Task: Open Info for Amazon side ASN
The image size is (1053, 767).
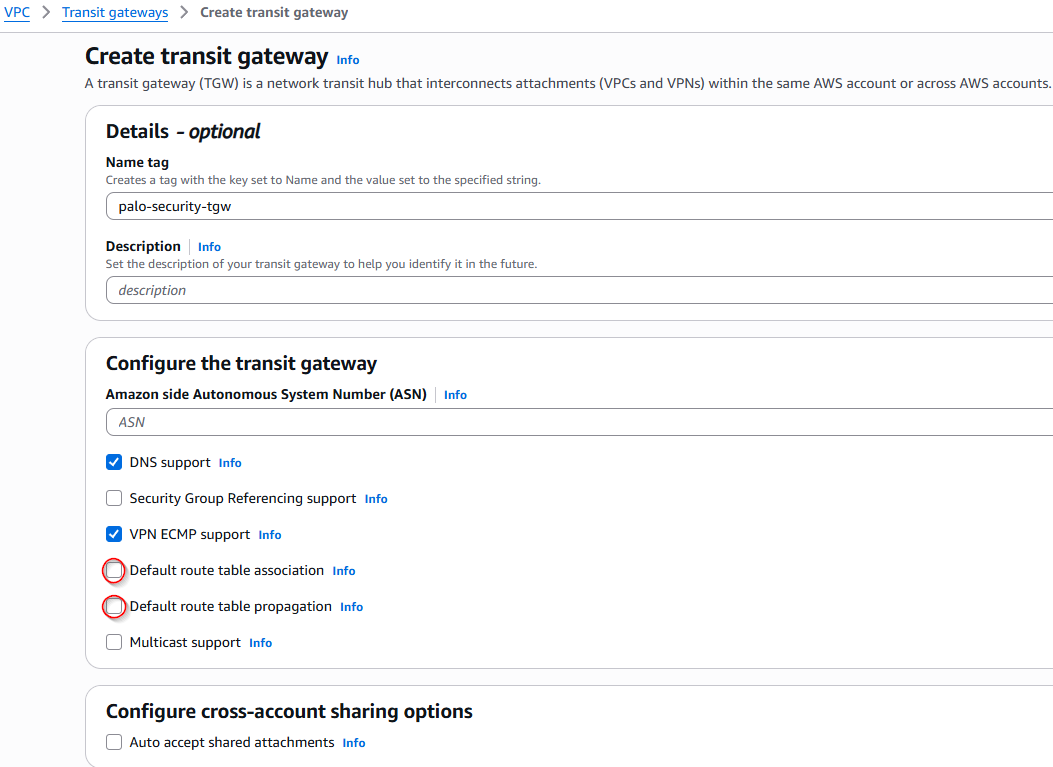Action: [455, 395]
